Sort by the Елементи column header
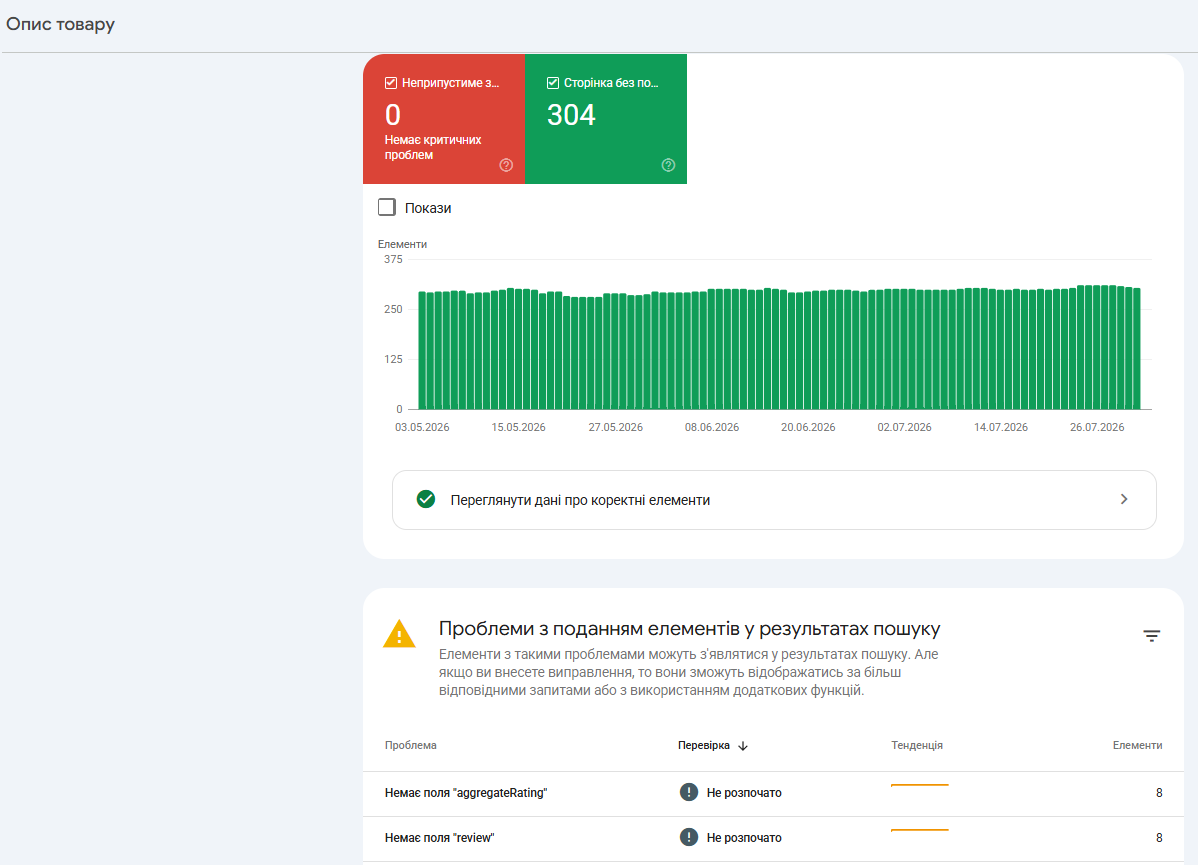The image size is (1198, 865). [x=1137, y=745]
